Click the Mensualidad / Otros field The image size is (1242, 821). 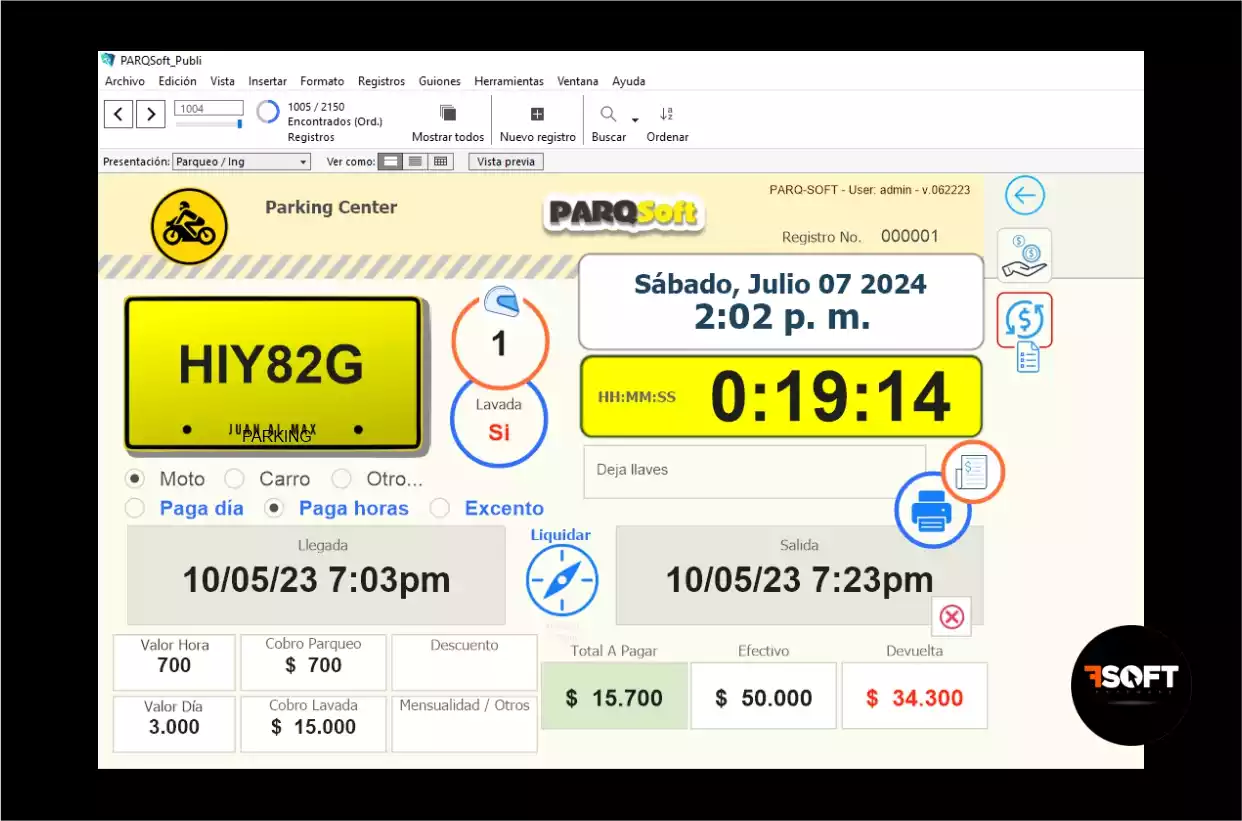(464, 724)
